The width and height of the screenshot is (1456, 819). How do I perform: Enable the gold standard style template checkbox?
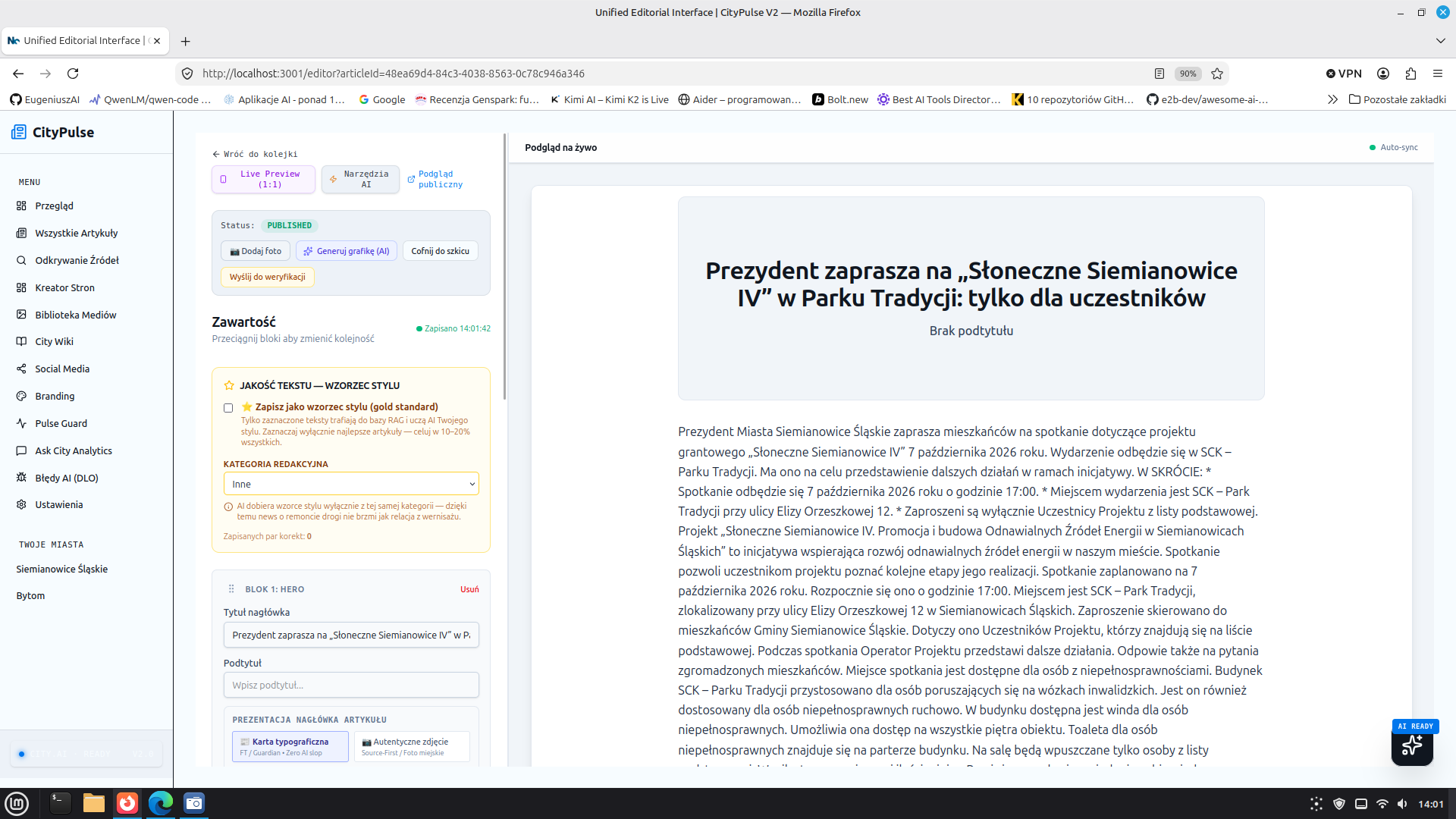pos(228,408)
